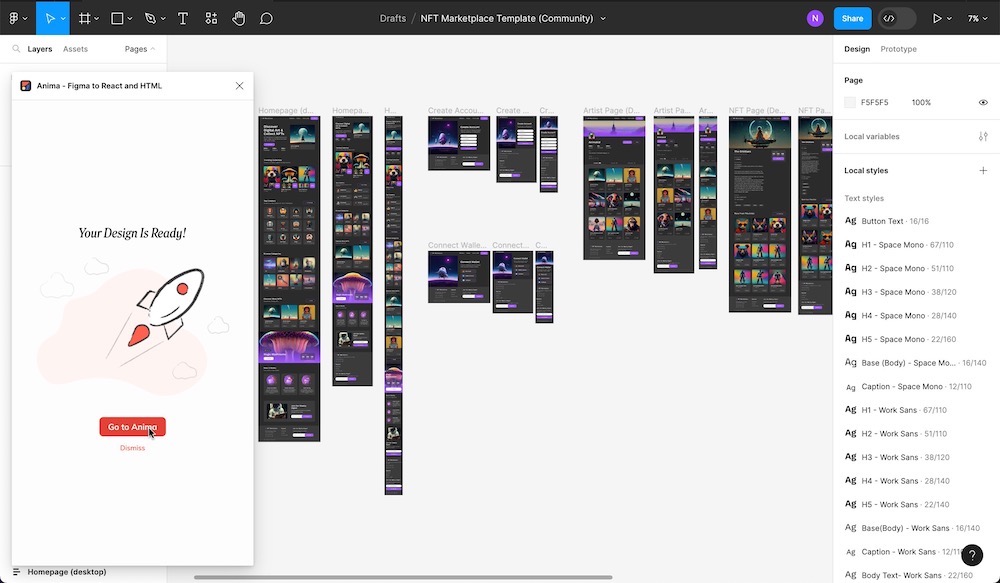Select the Text tool
This screenshot has height=583, width=1000.
tap(183, 18)
